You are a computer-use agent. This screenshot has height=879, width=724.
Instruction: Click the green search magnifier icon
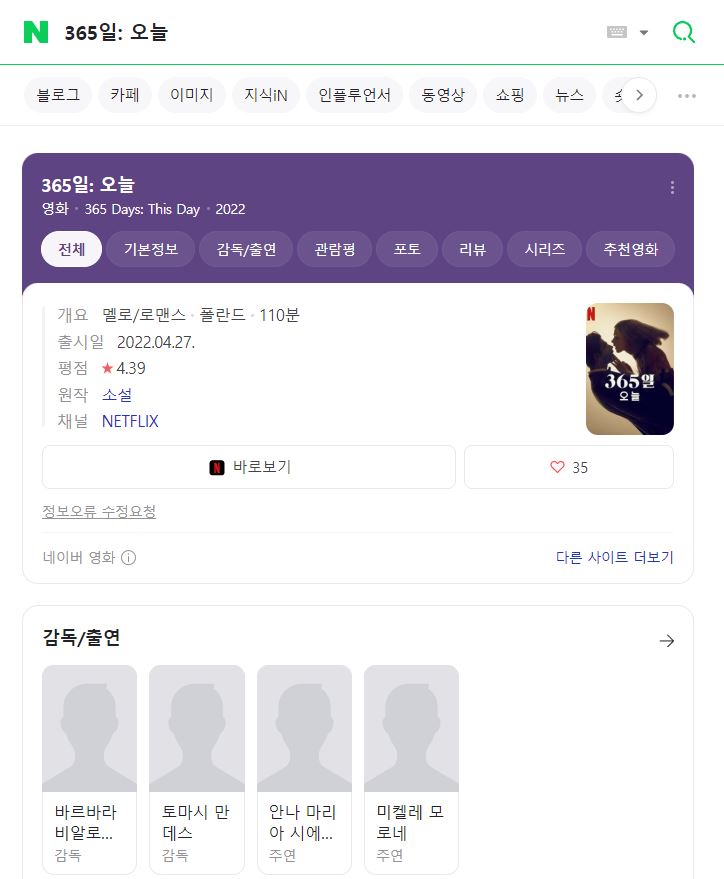684,32
